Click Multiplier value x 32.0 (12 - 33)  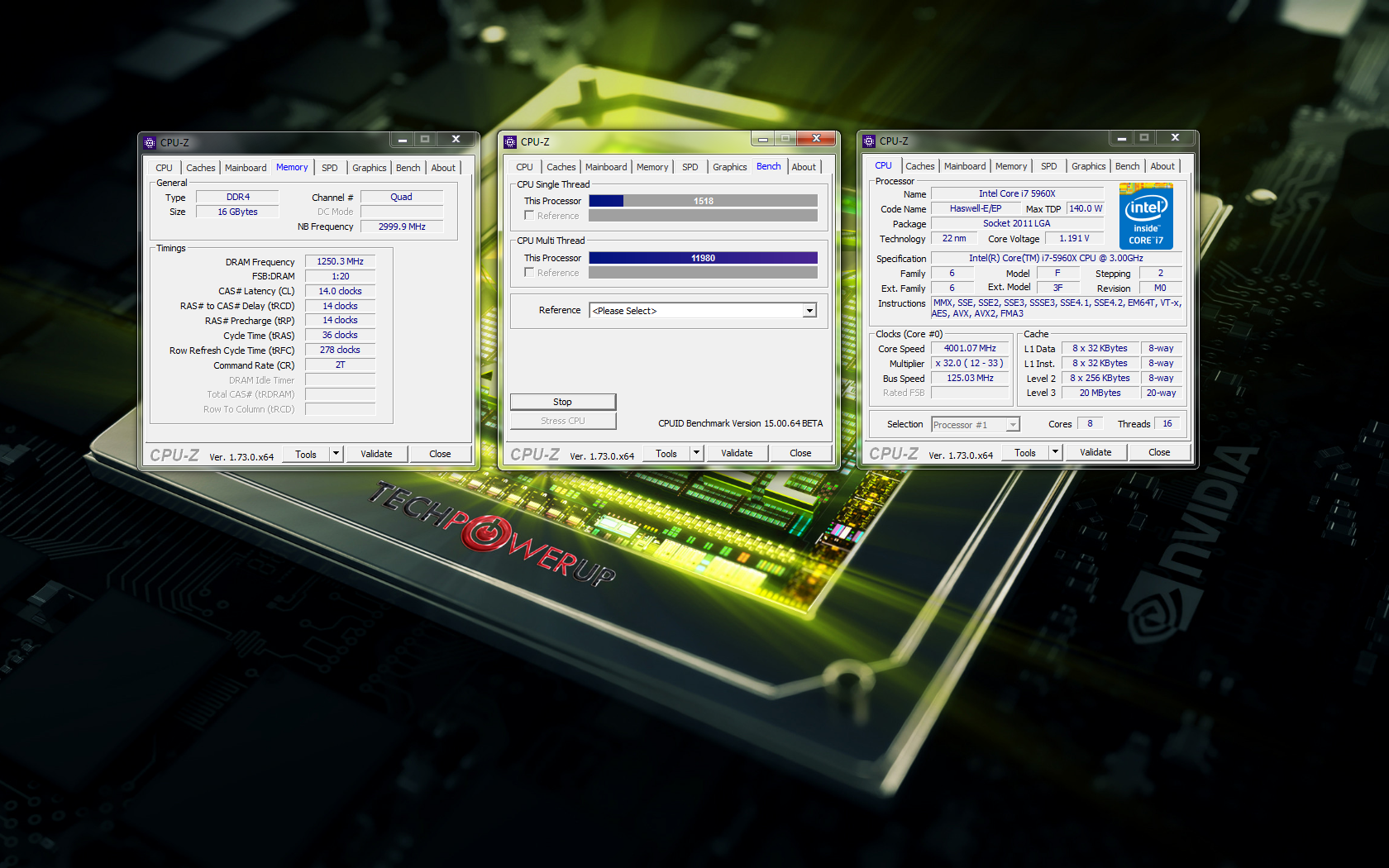coord(971,363)
